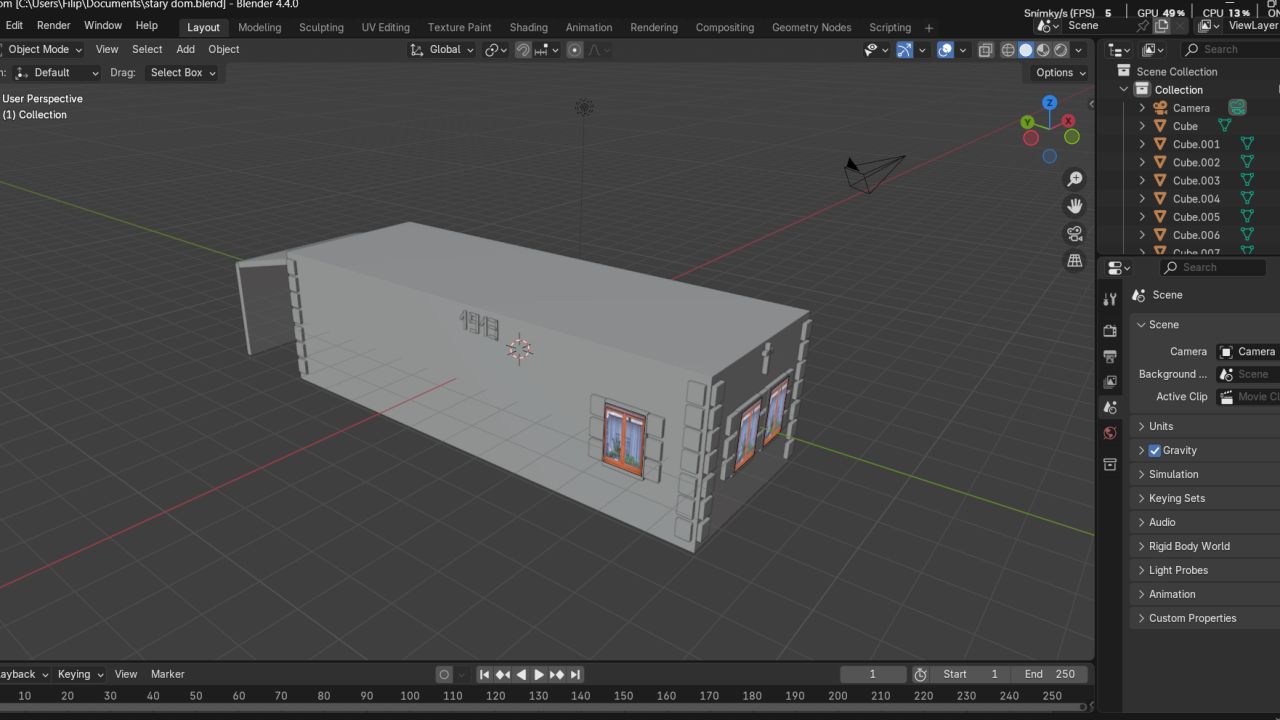Play the animation
This screenshot has height=720, width=1280.
[539, 674]
